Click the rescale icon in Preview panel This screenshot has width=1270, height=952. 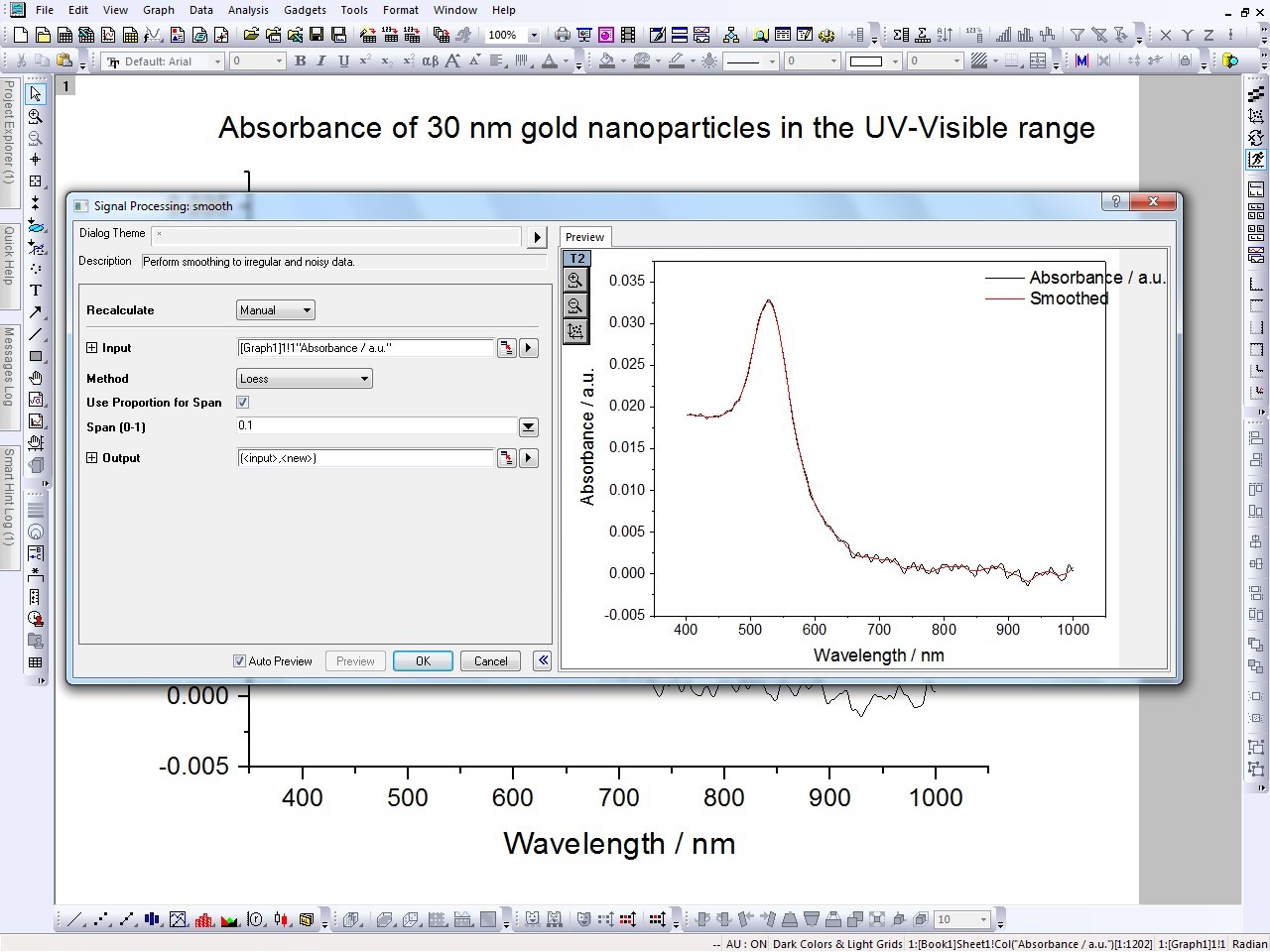(575, 331)
